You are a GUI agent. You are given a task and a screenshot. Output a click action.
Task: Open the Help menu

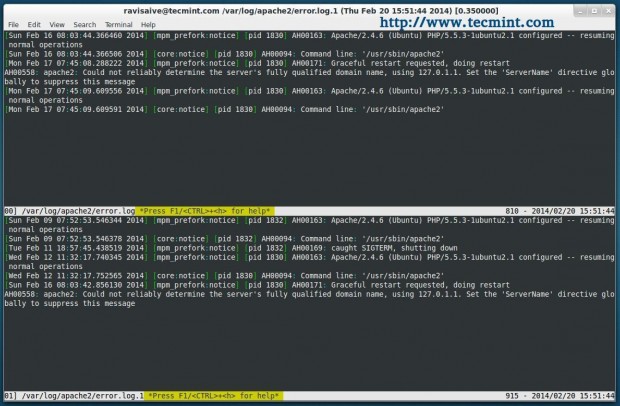(148, 25)
